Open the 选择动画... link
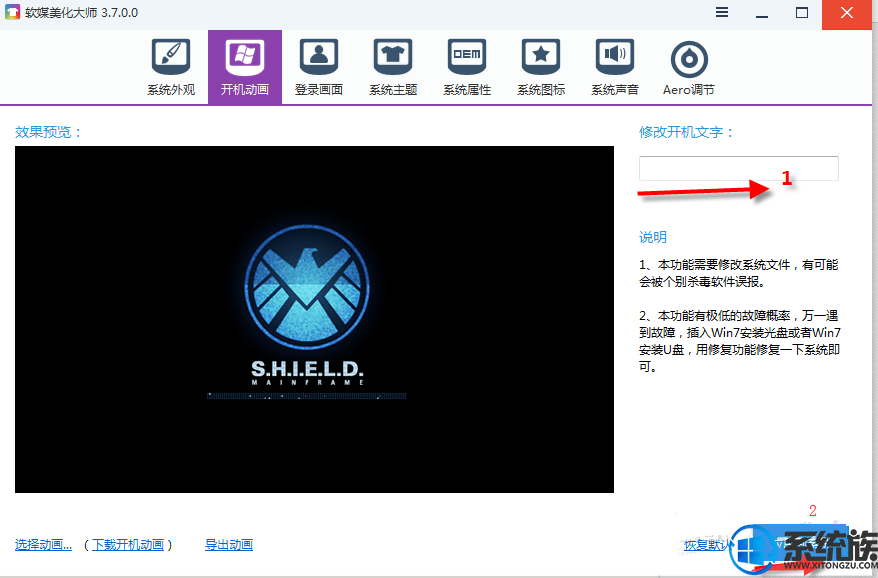The image size is (878, 578). 43,544
